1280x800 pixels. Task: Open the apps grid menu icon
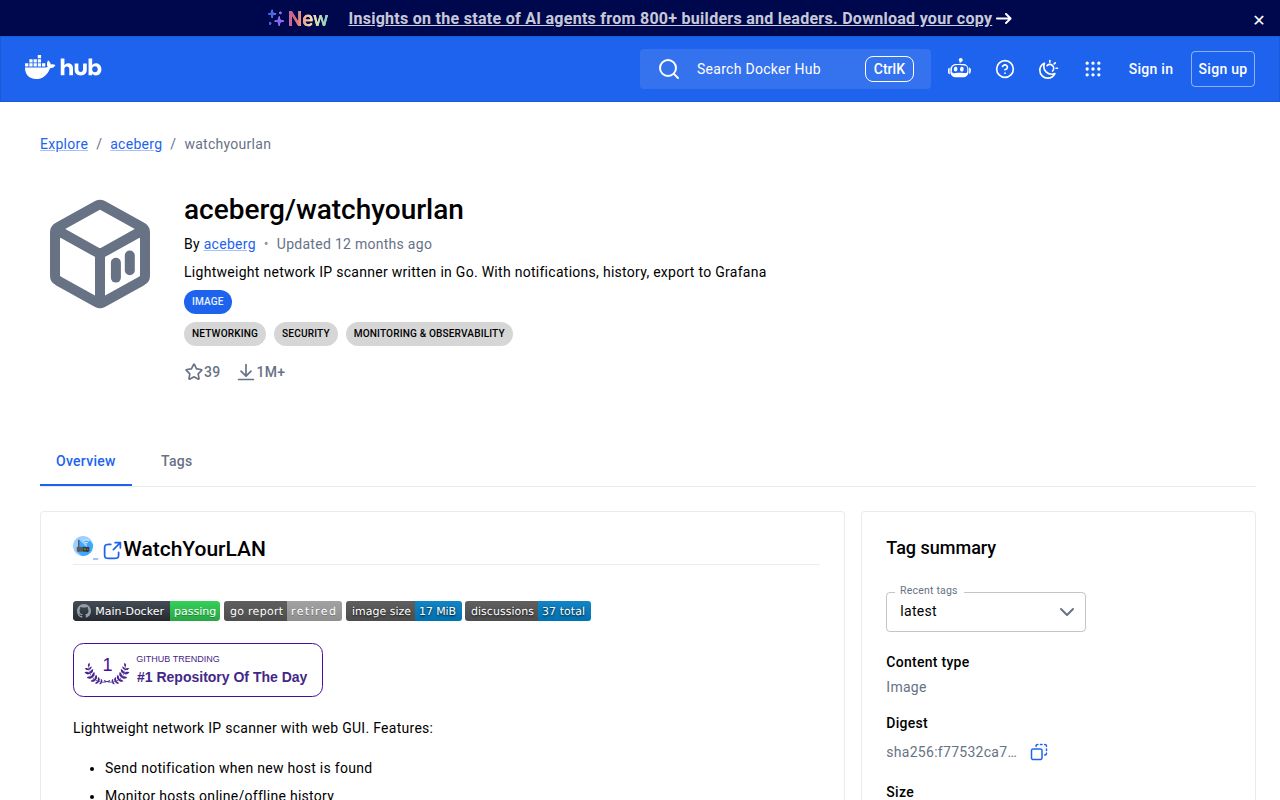tap(1093, 69)
